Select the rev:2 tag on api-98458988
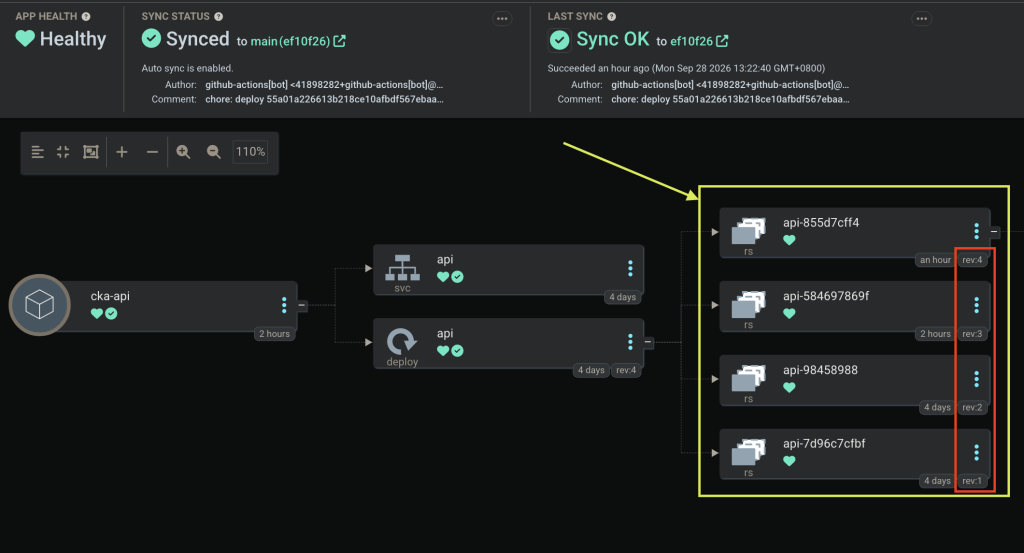The image size is (1024, 553). click(x=972, y=407)
